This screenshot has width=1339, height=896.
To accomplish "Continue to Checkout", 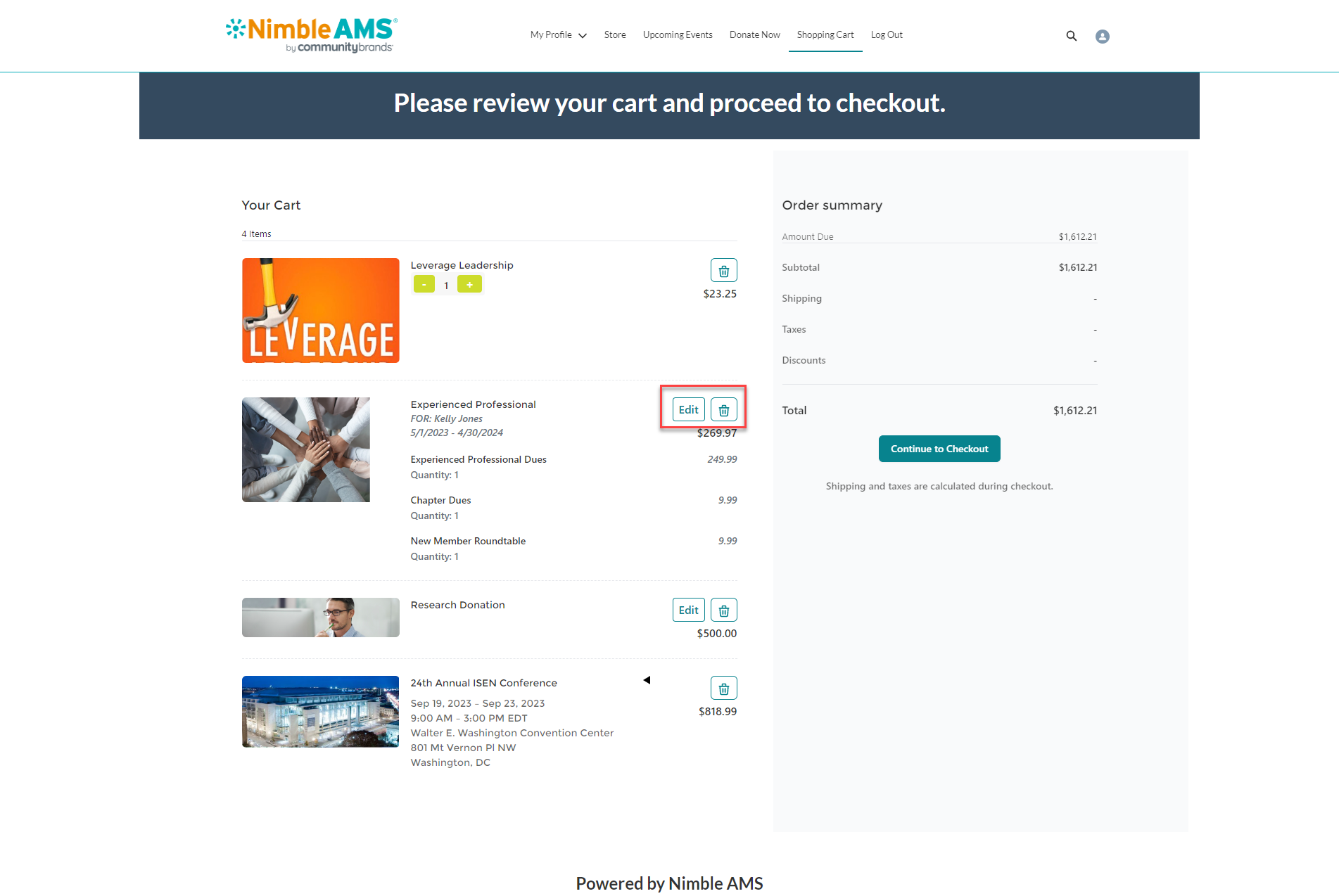I will (x=939, y=449).
